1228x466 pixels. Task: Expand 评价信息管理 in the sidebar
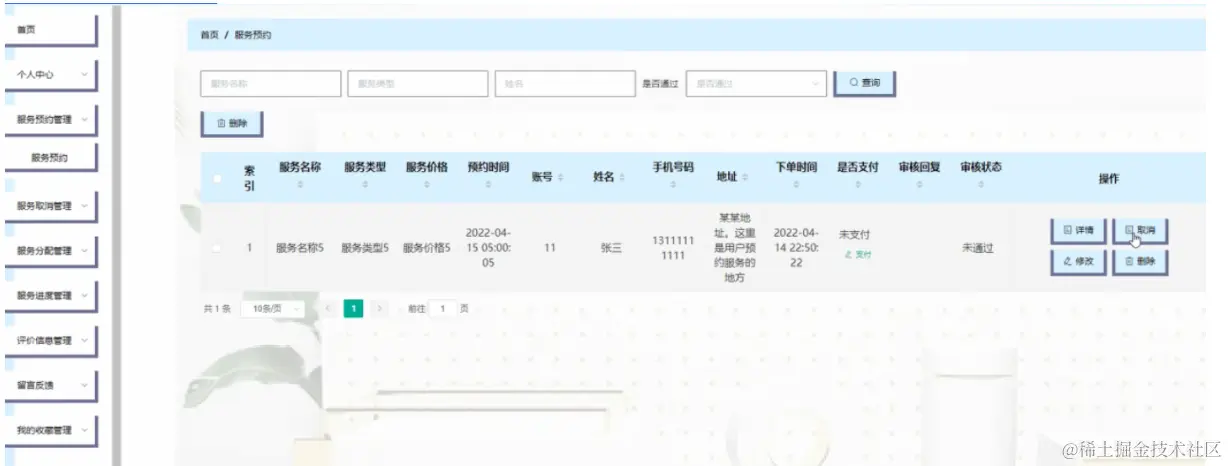[x=50, y=340]
